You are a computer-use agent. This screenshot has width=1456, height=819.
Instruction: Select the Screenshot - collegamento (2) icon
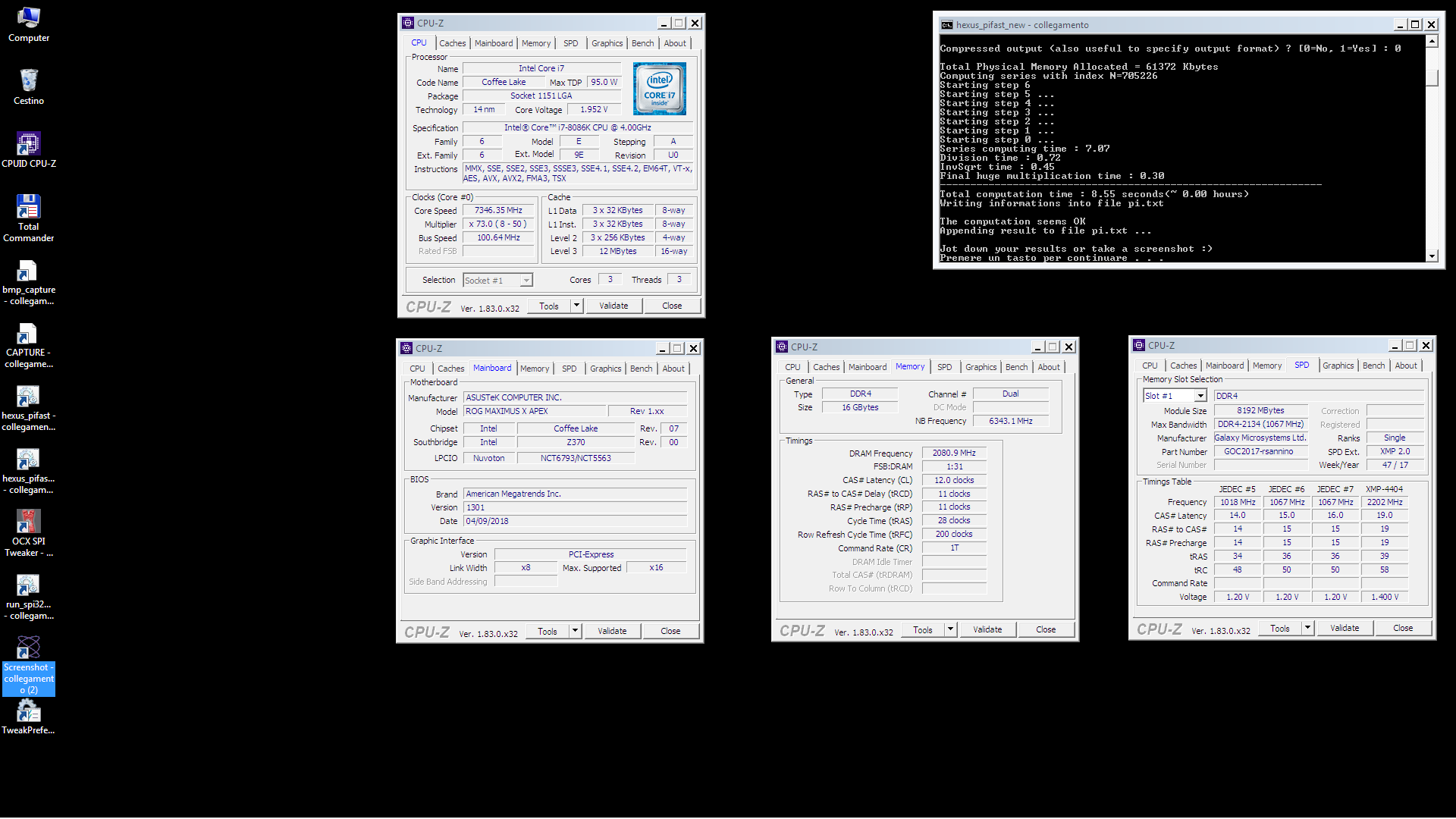click(x=28, y=666)
